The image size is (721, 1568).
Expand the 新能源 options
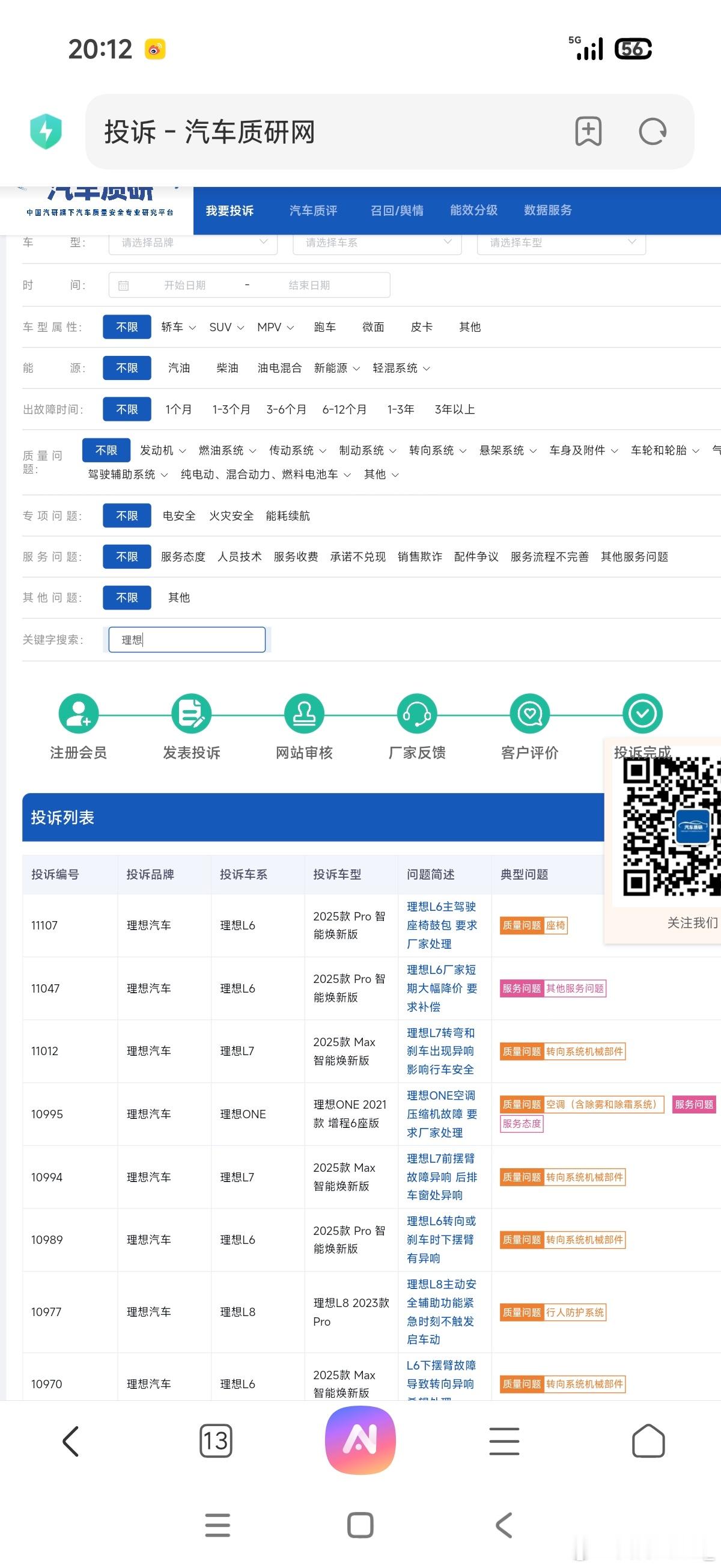[x=336, y=368]
